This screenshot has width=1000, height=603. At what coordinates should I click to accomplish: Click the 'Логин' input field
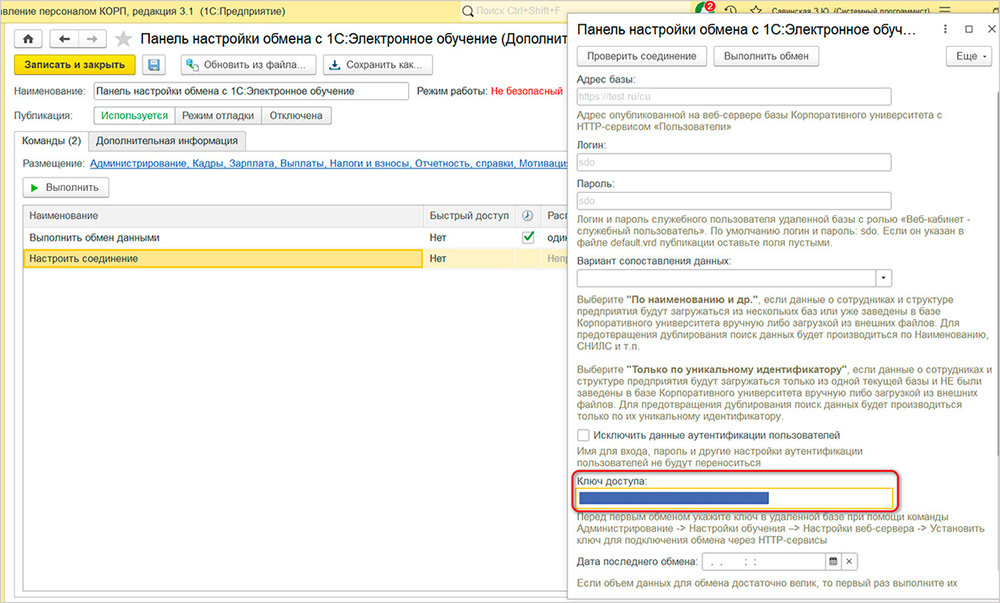coord(734,163)
